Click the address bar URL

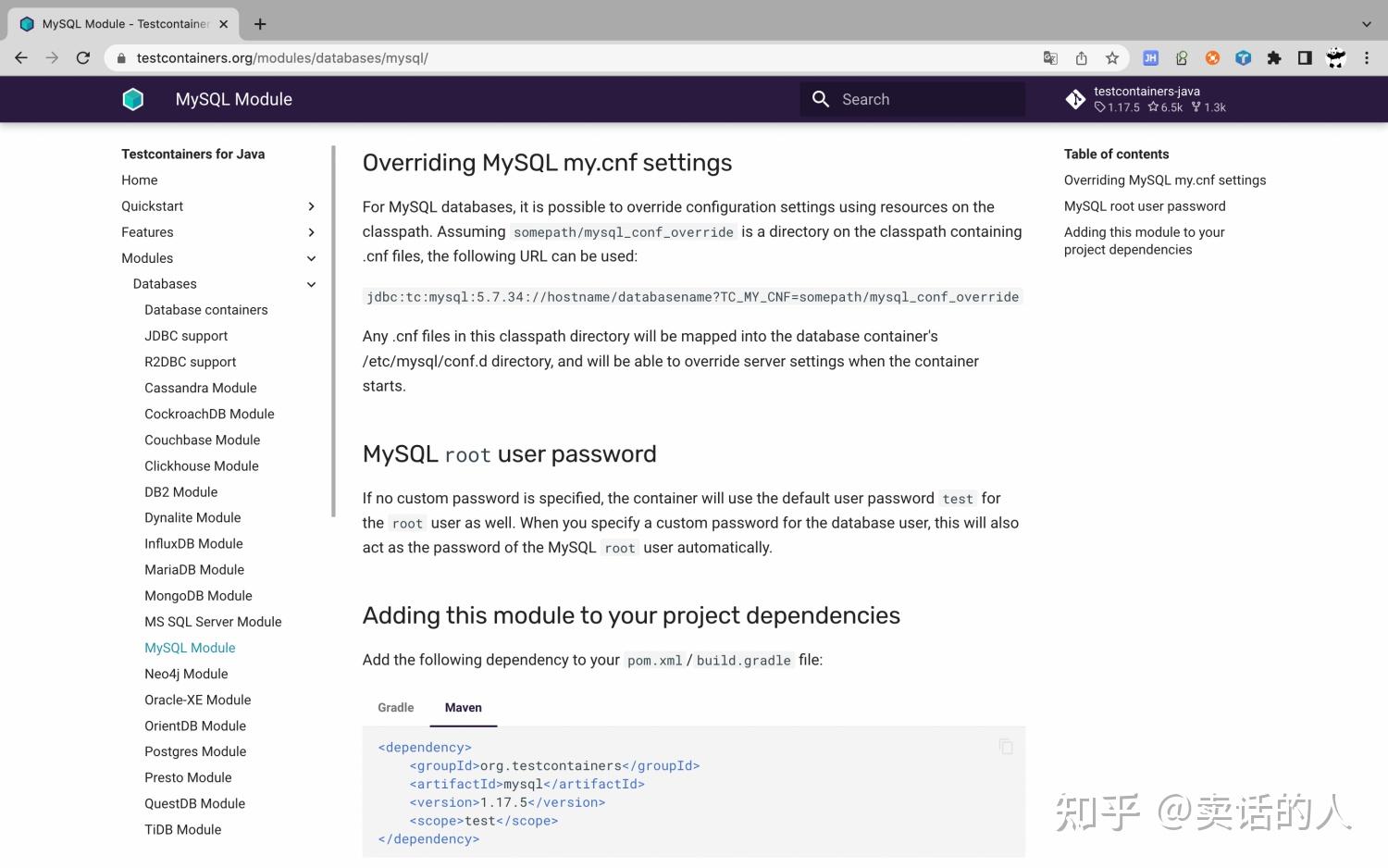click(282, 58)
